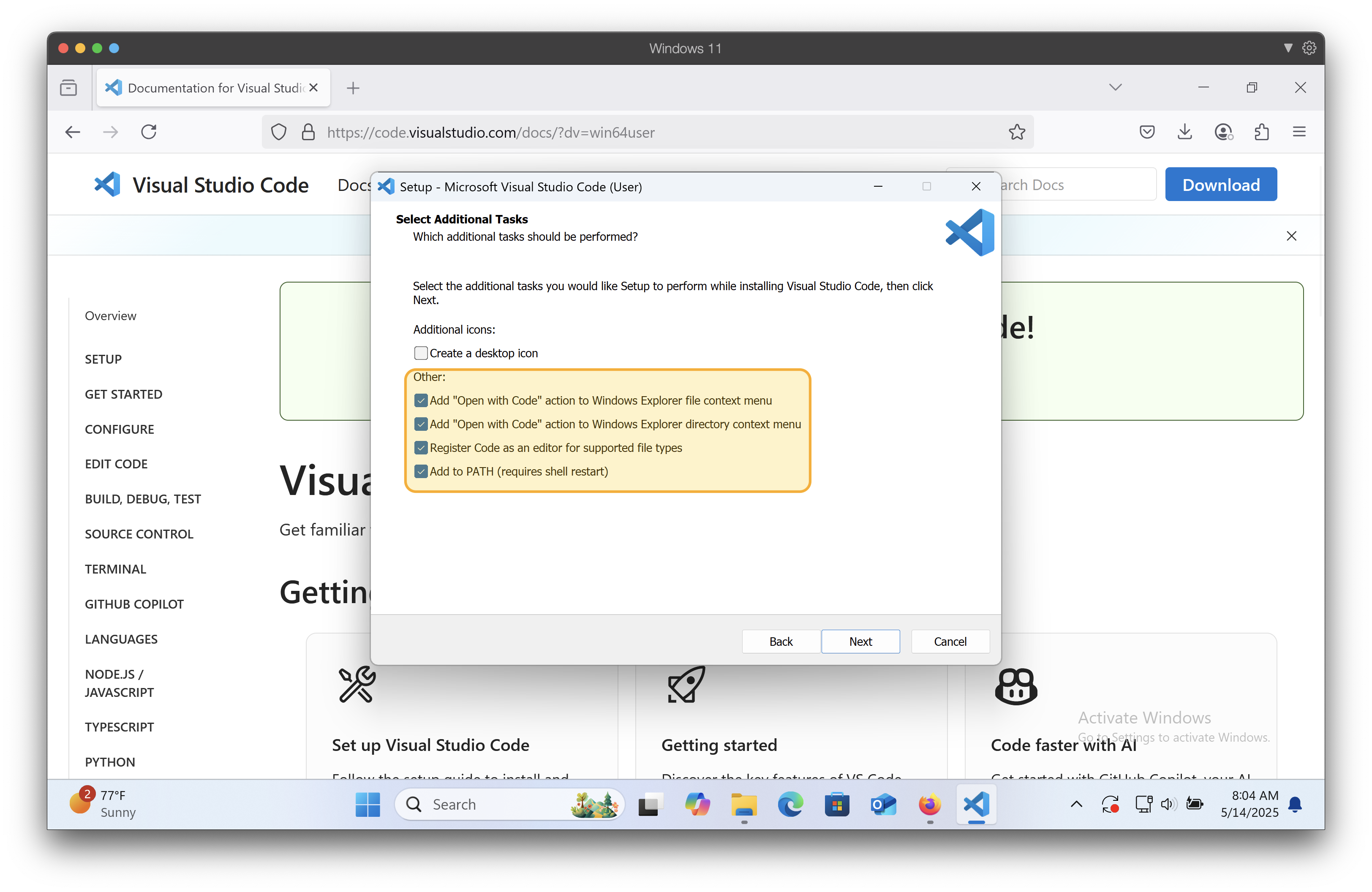Close the Documentation for Visual Studio tab
The width and height of the screenshot is (1372, 892).
313,87
